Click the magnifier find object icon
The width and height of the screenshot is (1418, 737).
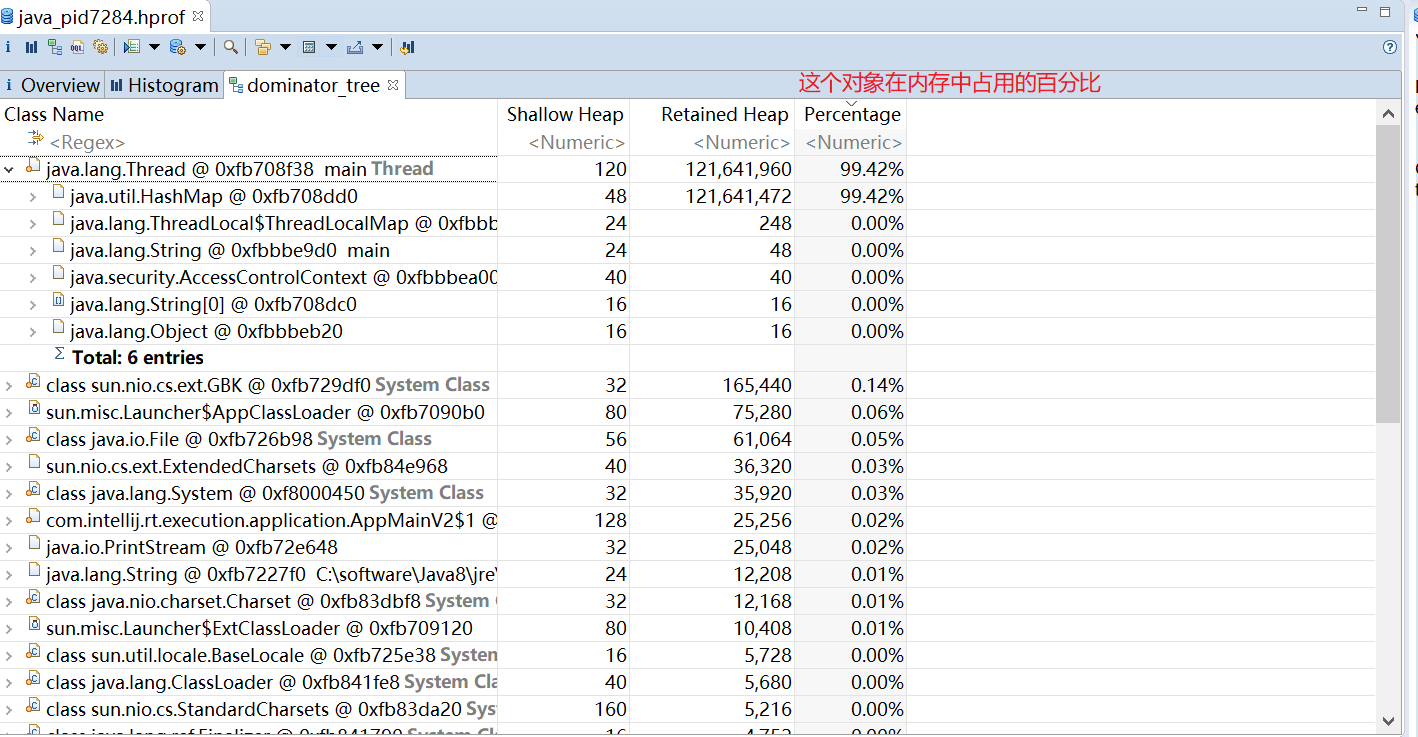point(231,47)
